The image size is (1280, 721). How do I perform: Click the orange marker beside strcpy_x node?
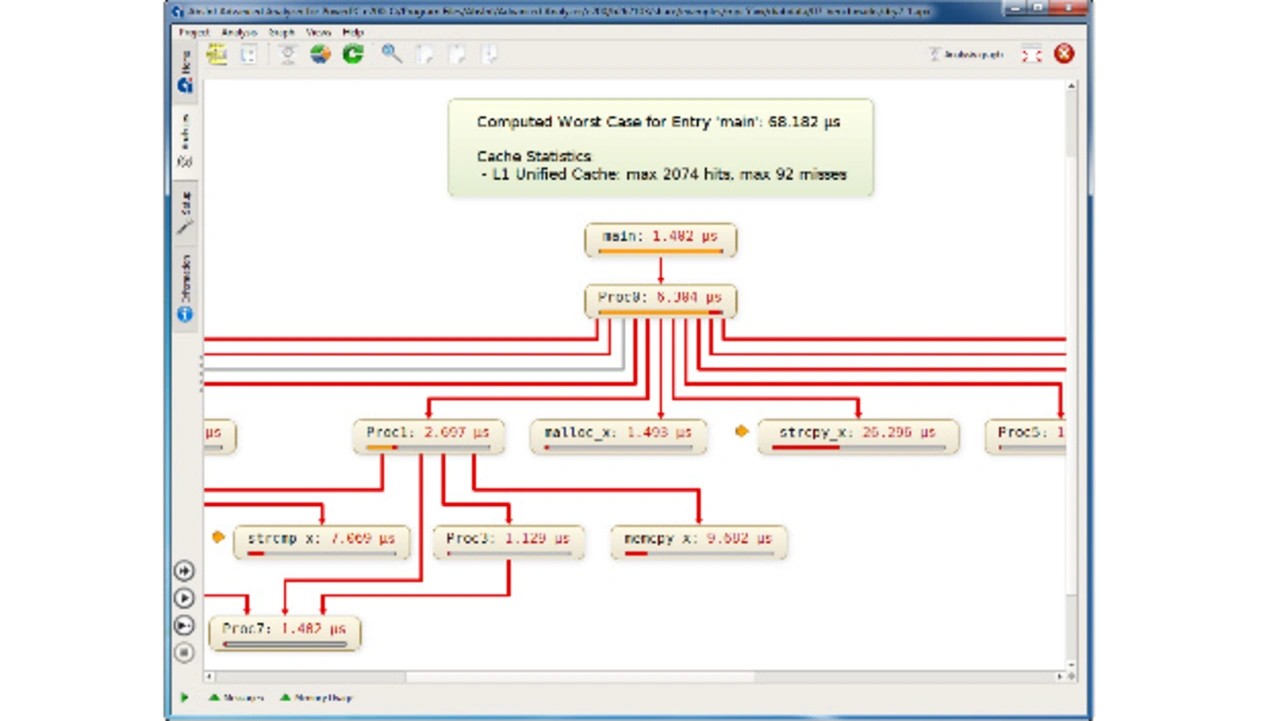pos(742,432)
